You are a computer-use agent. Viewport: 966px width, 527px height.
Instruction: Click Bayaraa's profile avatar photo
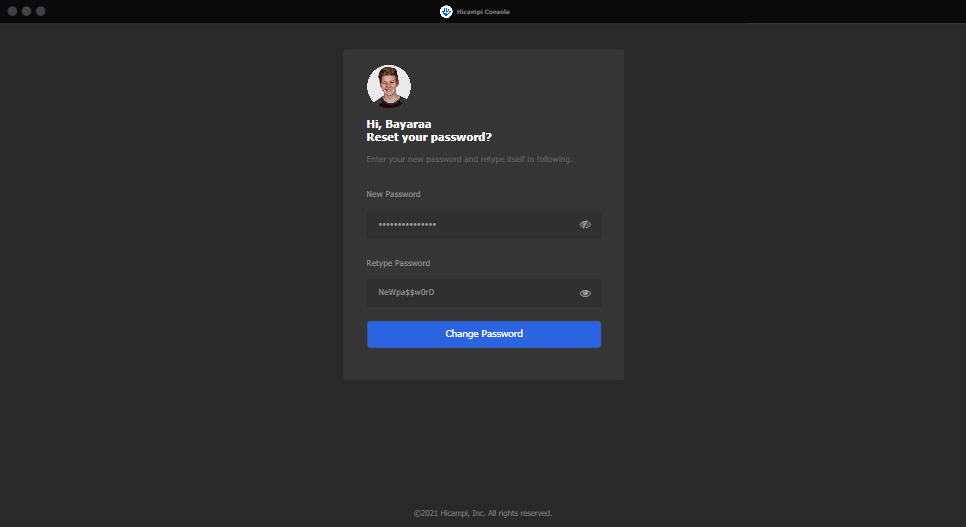(389, 86)
